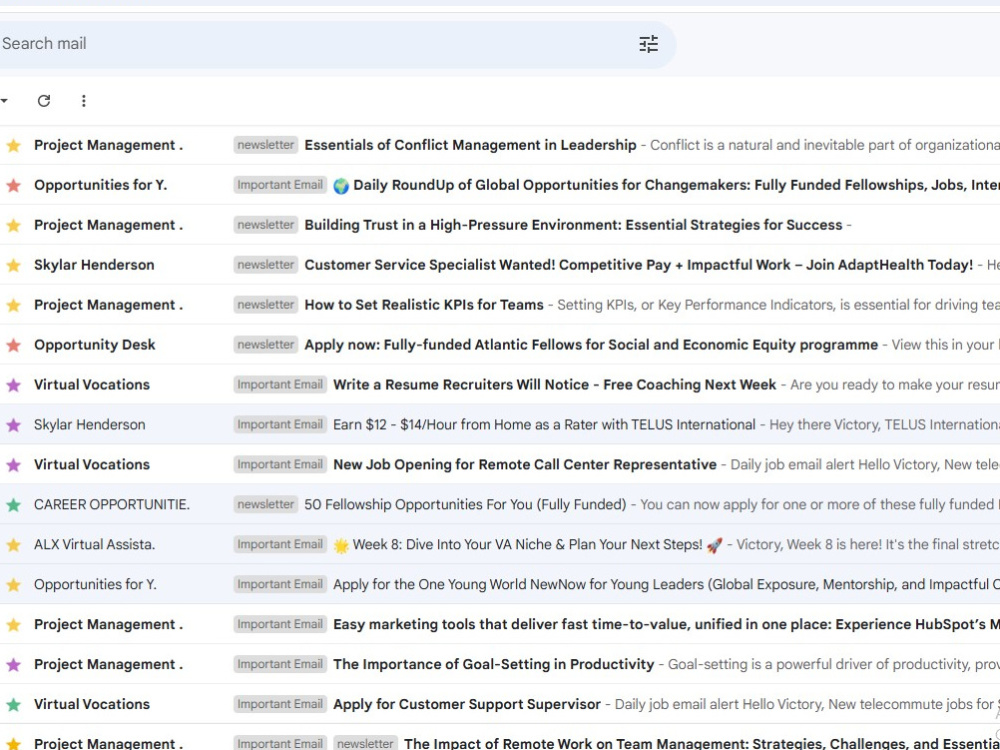
Task: Toggle star on Realistic KPIs email
Action: pyautogui.click(x=13, y=305)
